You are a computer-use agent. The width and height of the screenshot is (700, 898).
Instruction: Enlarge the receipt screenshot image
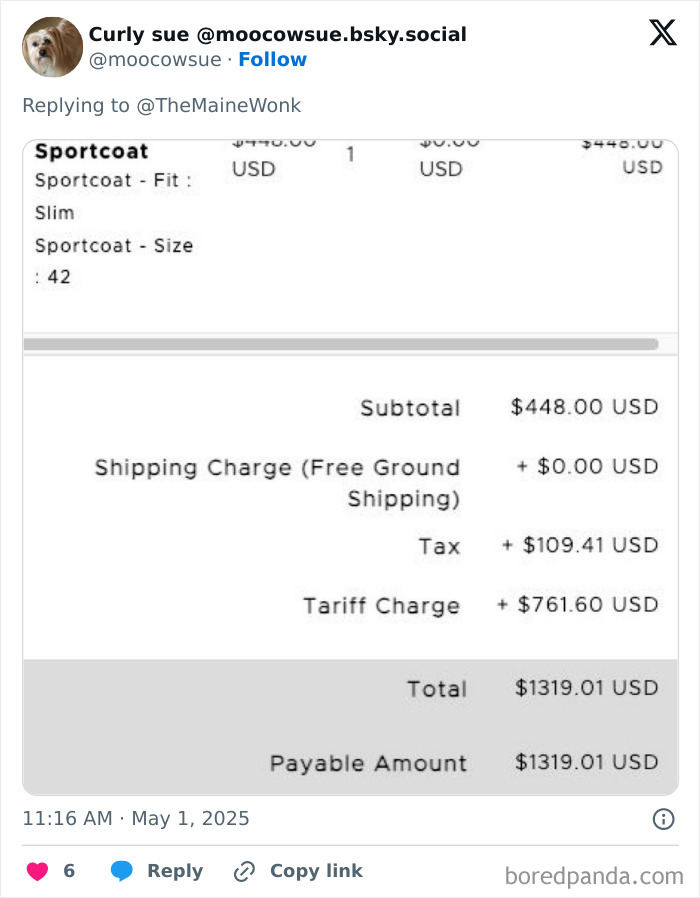[349, 465]
